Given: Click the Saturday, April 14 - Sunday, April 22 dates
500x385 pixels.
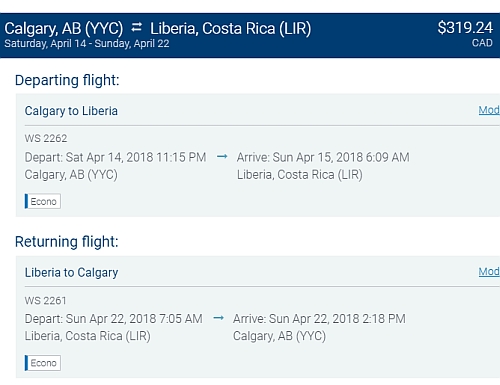Looking at the screenshot, I should pos(87,44).
